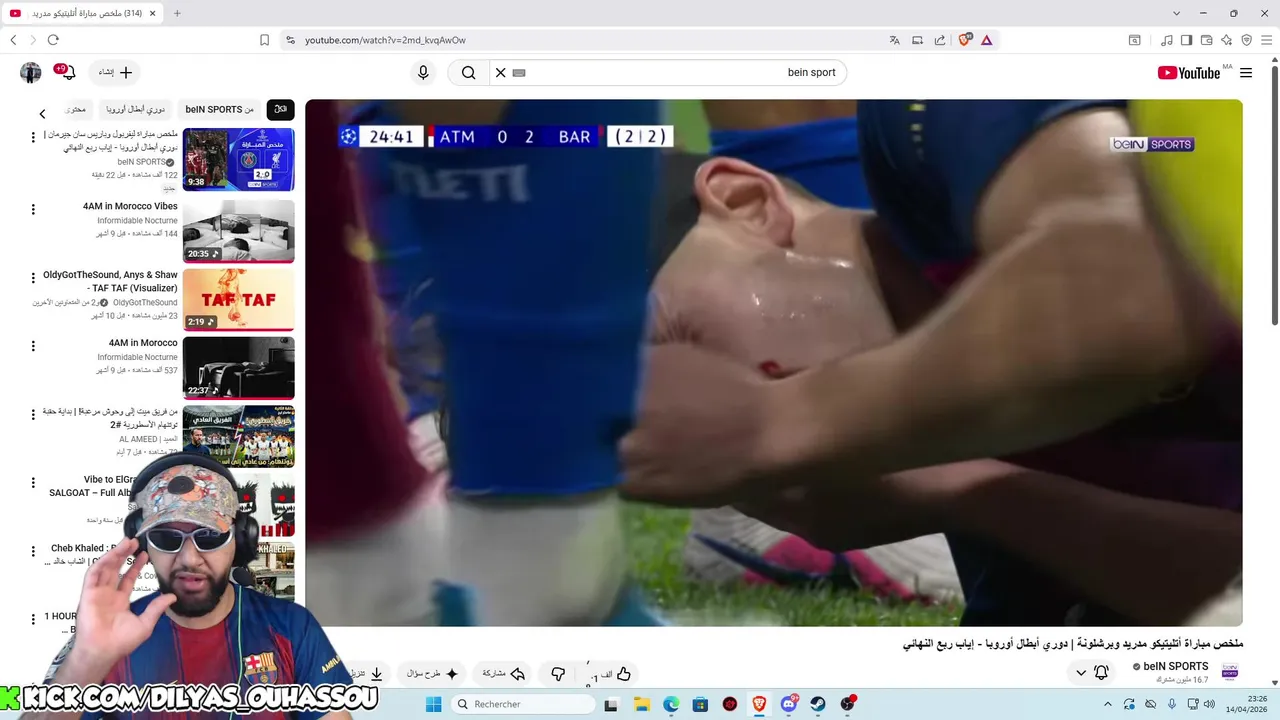The width and height of the screenshot is (1280, 720).
Task: Clear the search box with the X
Action: click(x=501, y=72)
